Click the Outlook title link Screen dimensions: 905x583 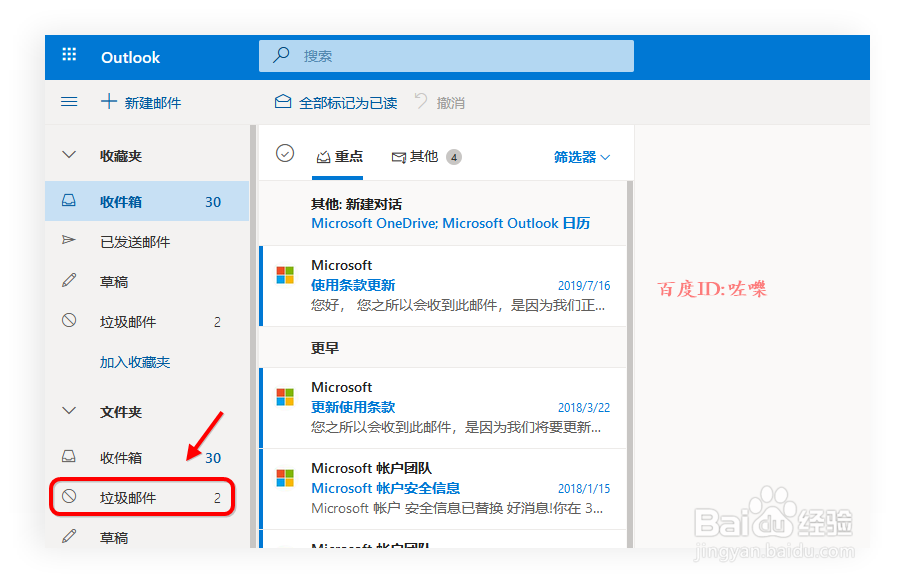(130, 57)
